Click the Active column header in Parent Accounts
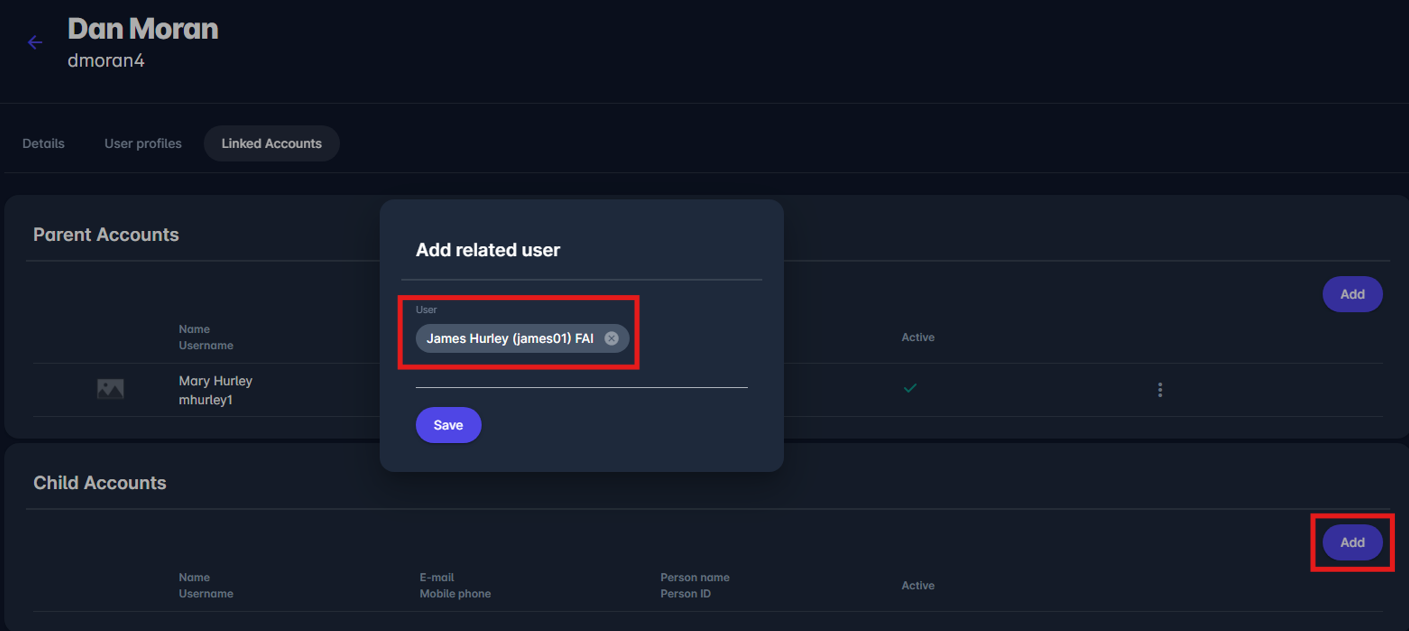1409x631 pixels. point(917,338)
